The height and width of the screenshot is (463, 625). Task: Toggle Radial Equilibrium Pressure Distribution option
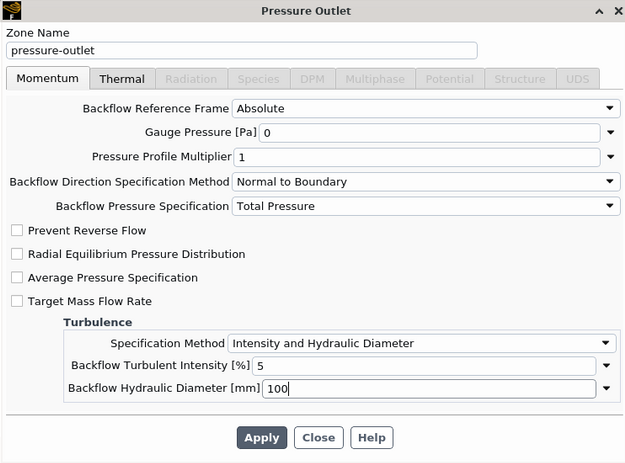click(16, 254)
